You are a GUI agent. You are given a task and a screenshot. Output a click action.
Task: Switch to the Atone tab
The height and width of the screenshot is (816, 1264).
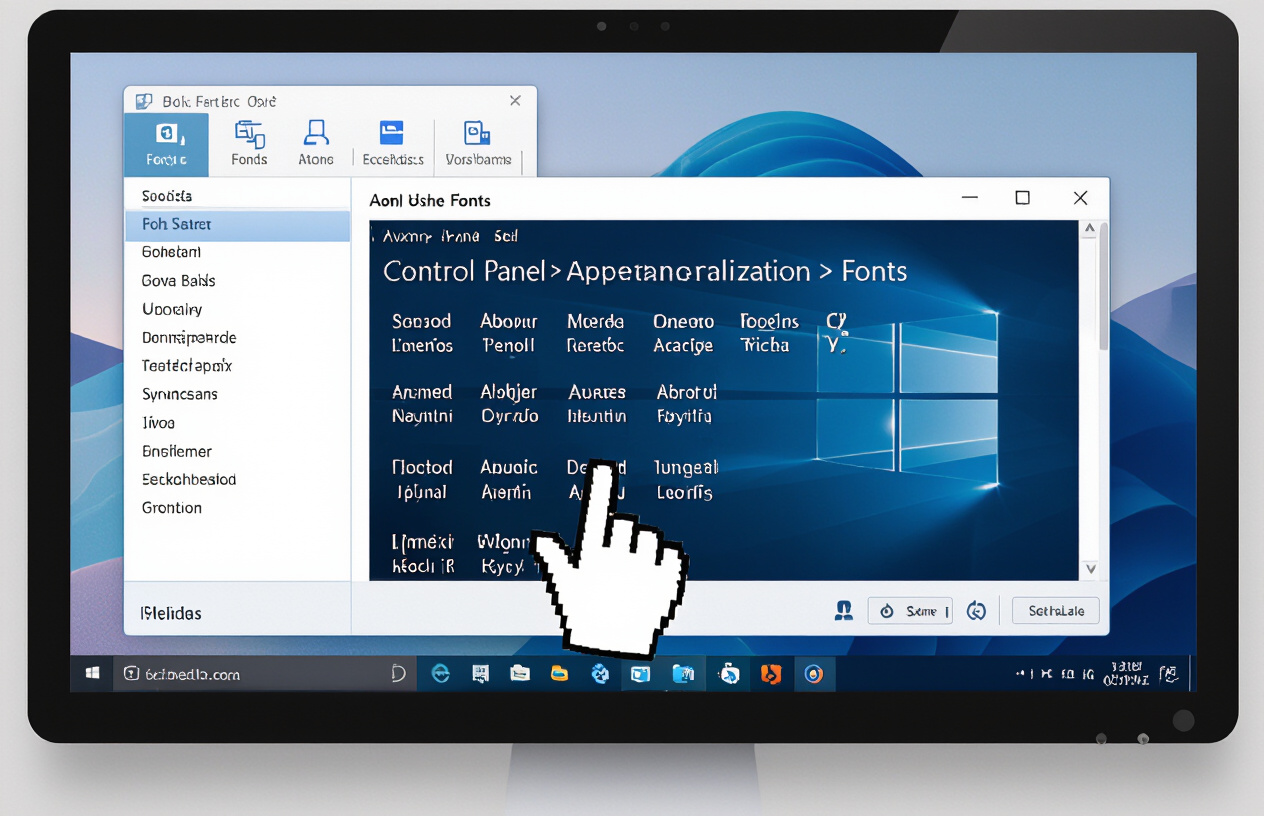[x=316, y=144]
